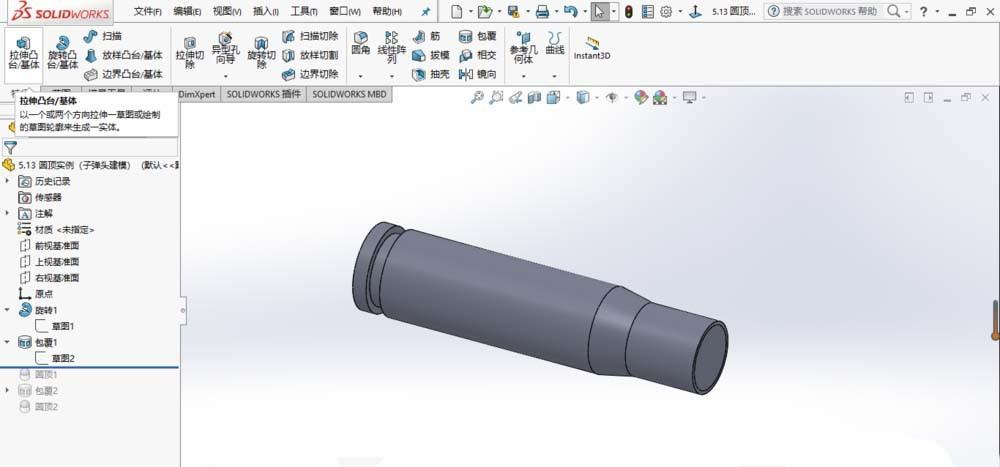This screenshot has width=1000, height=467.
Task: Open dropdown under Fillet (圆角)
Action: tap(361, 77)
